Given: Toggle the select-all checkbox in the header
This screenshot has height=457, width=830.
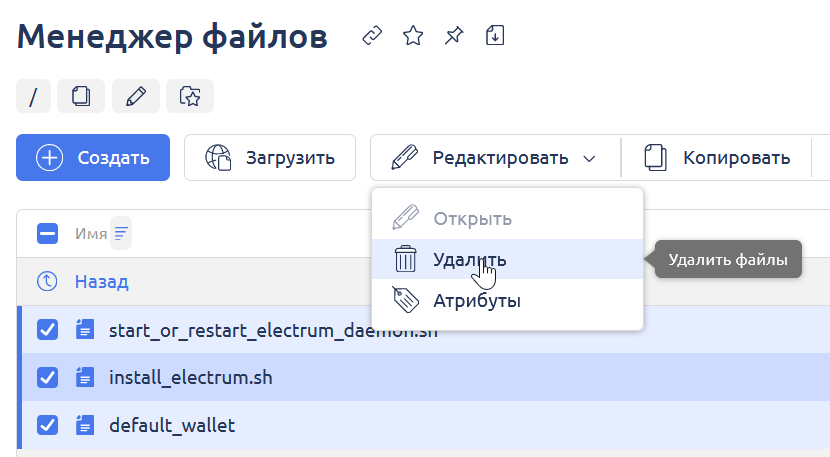Looking at the screenshot, I should (47, 234).
